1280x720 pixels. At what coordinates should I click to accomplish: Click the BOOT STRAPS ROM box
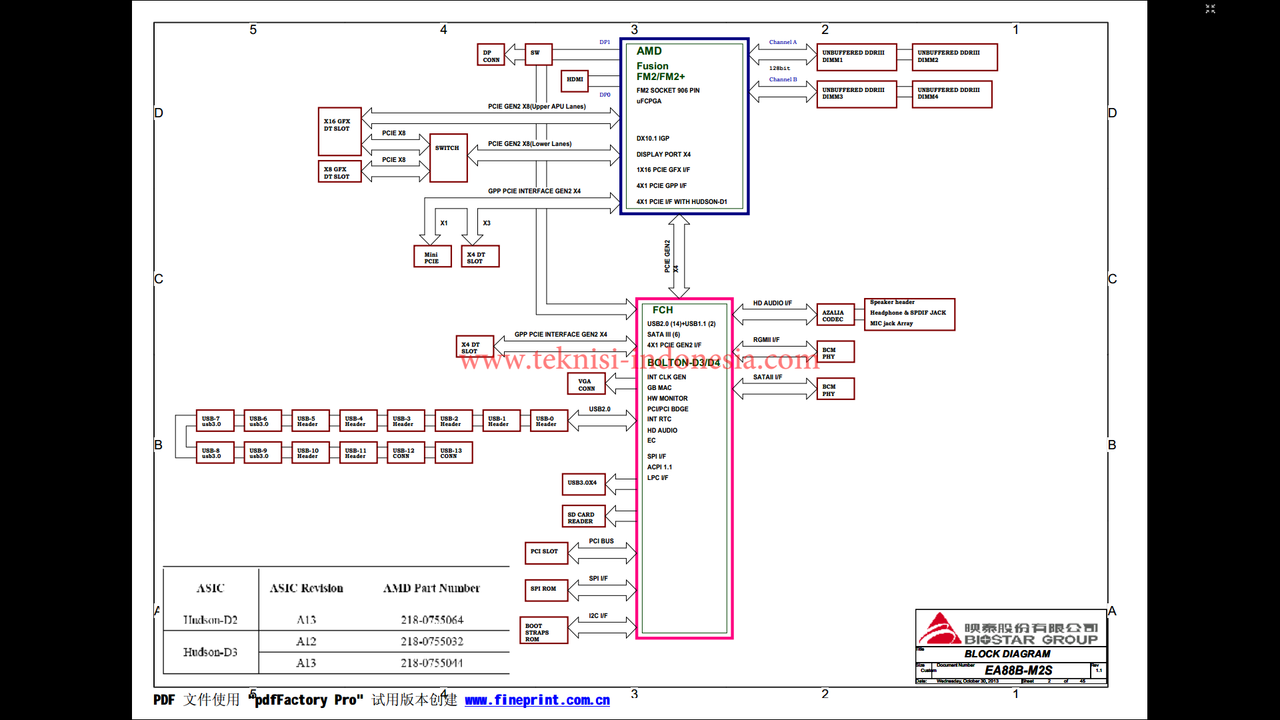(545, 630)
